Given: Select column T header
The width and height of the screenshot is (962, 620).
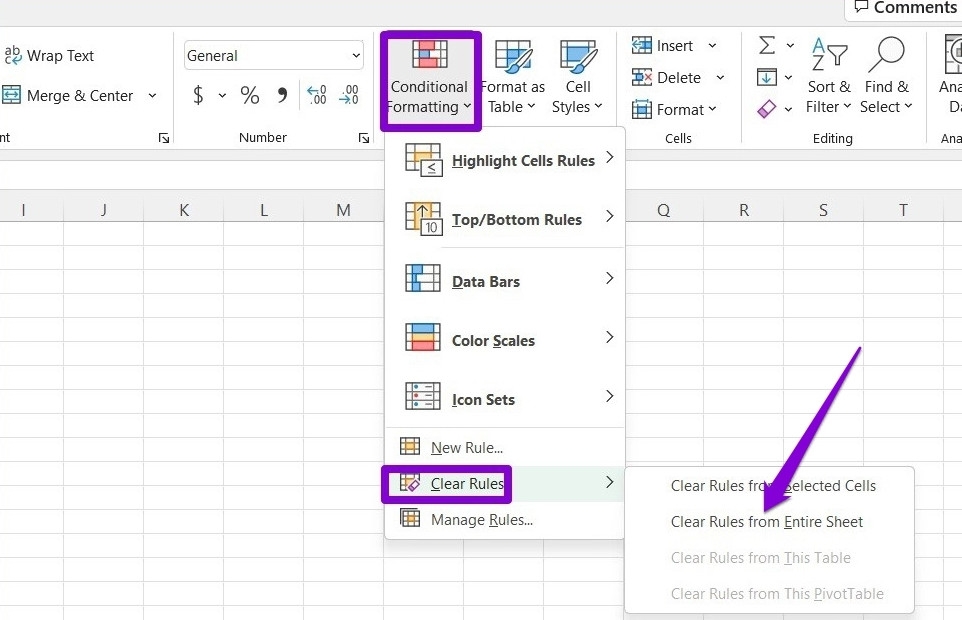Looking at the screenshot, I should (903, 210).
